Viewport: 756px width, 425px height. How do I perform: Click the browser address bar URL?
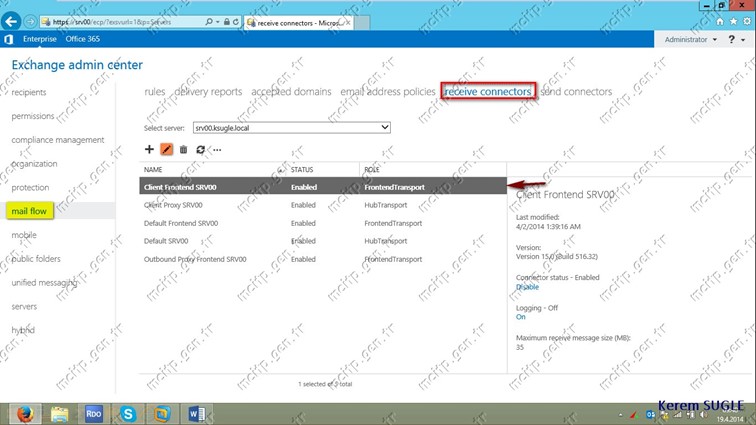point(111,22)
